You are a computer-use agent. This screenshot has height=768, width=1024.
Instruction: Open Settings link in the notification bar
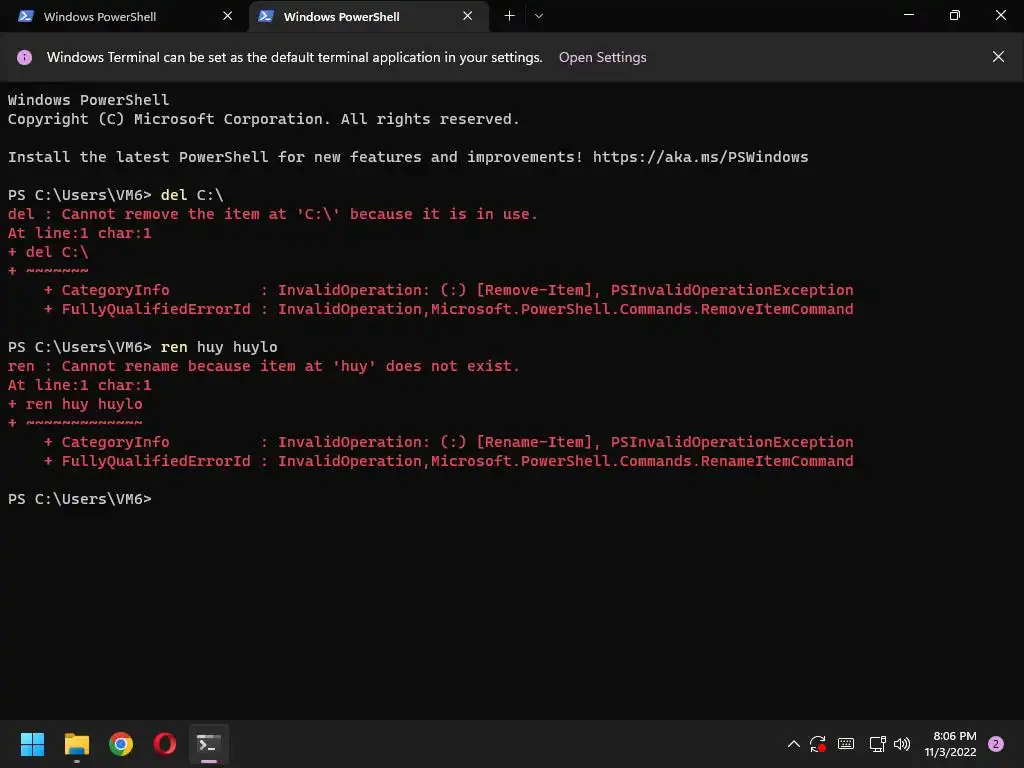[602, 57]
